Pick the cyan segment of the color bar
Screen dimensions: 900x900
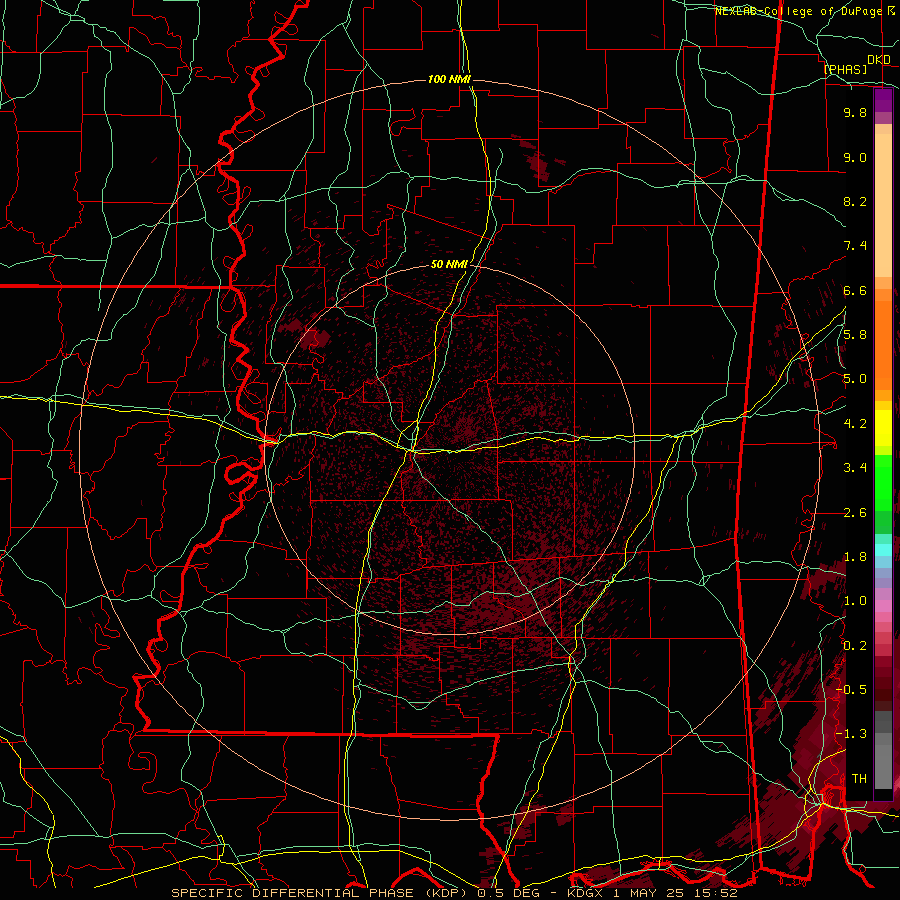pos(883,550)
